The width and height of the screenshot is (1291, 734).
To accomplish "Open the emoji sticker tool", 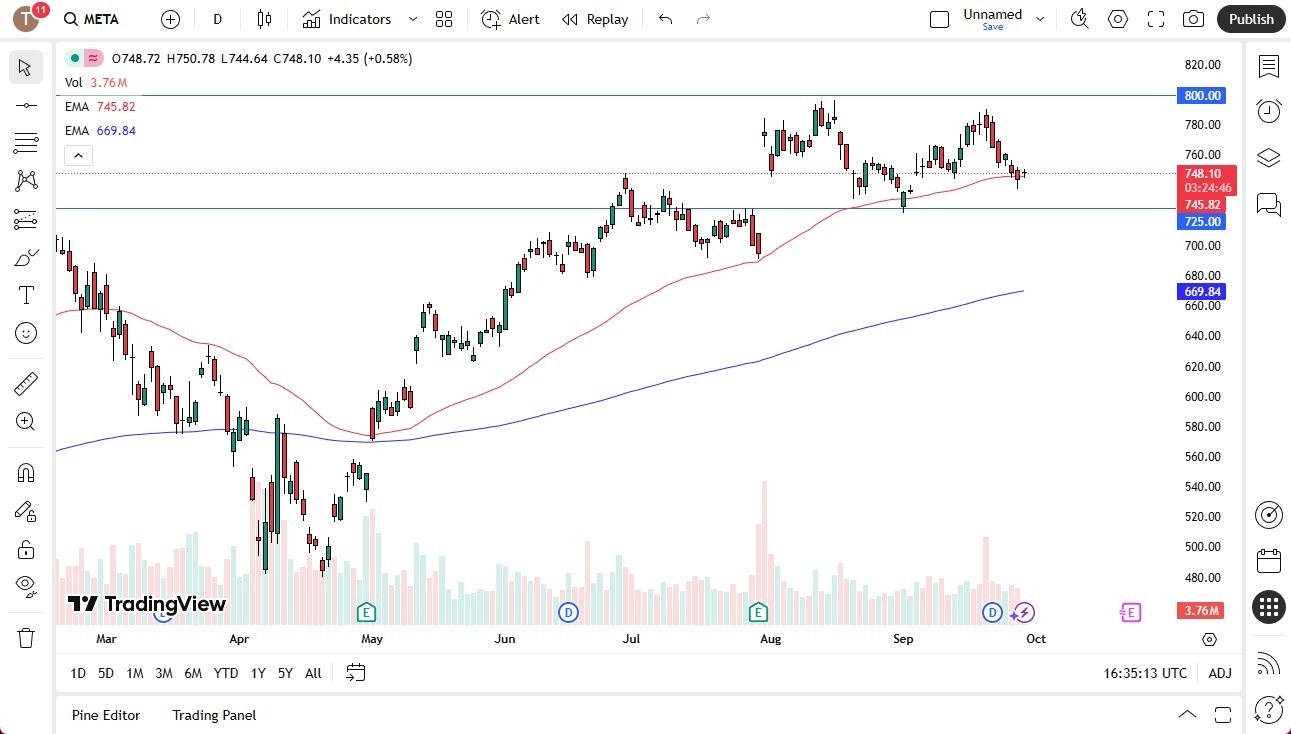I will [25, 333].
